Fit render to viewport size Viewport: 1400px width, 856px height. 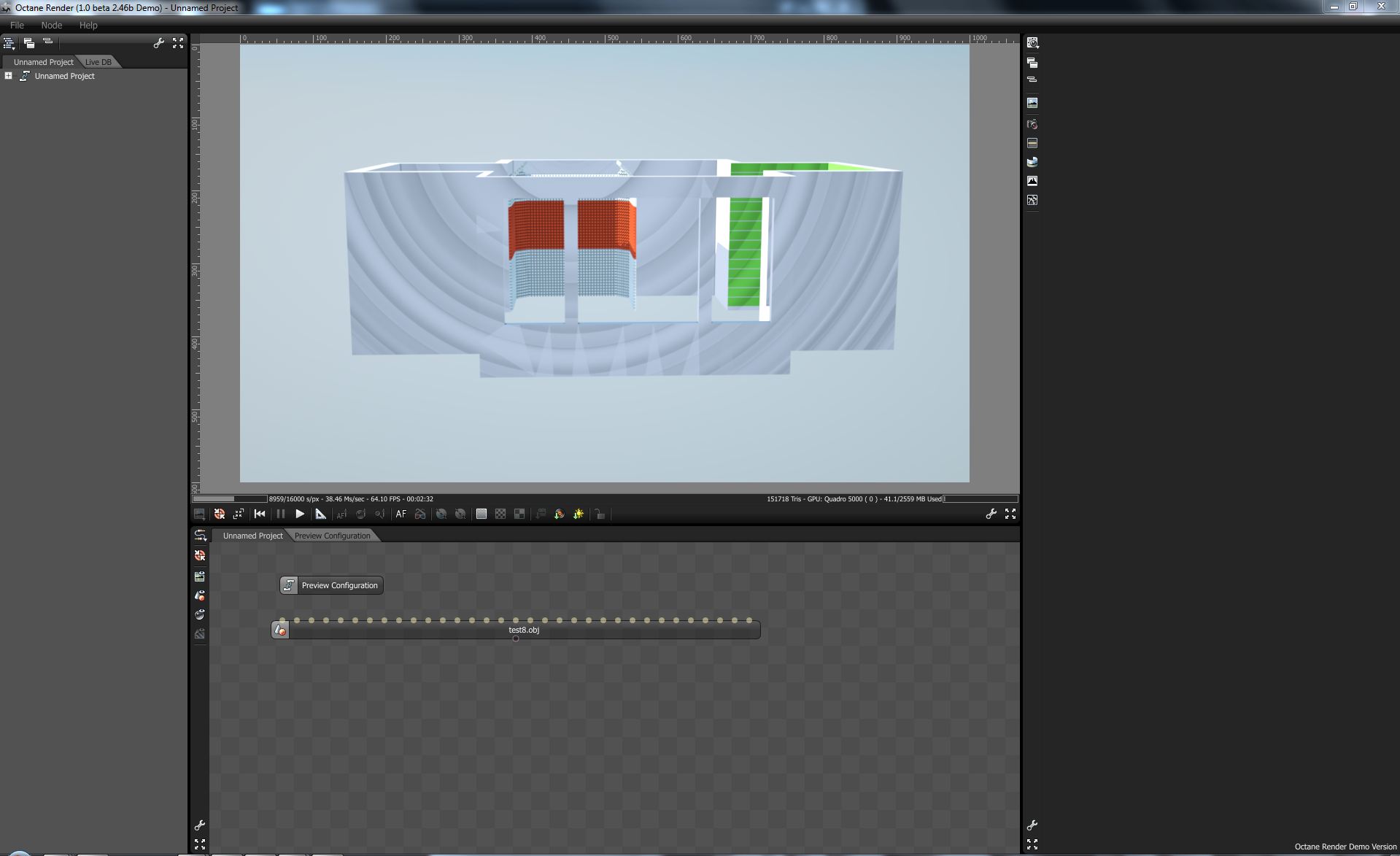click(238, 514)
